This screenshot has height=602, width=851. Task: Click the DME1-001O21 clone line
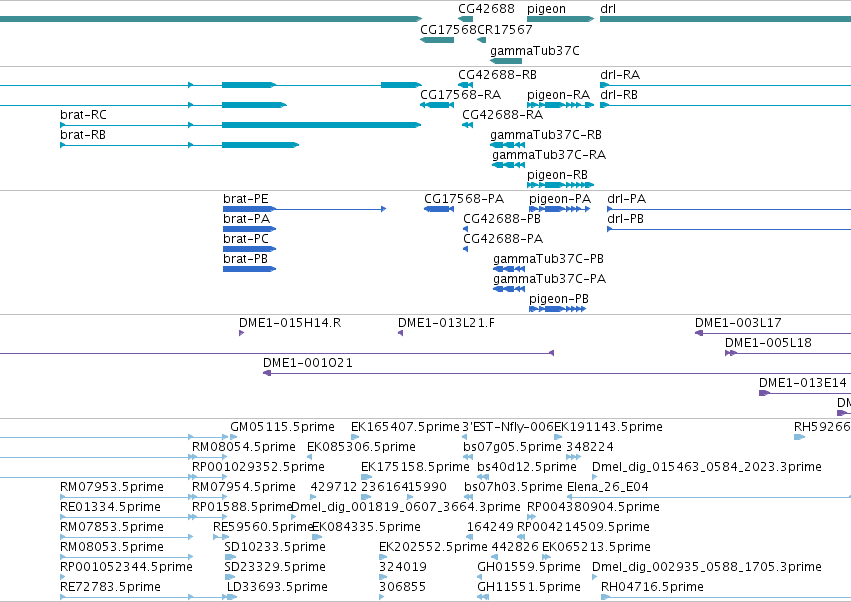click(x=557, y=373)
